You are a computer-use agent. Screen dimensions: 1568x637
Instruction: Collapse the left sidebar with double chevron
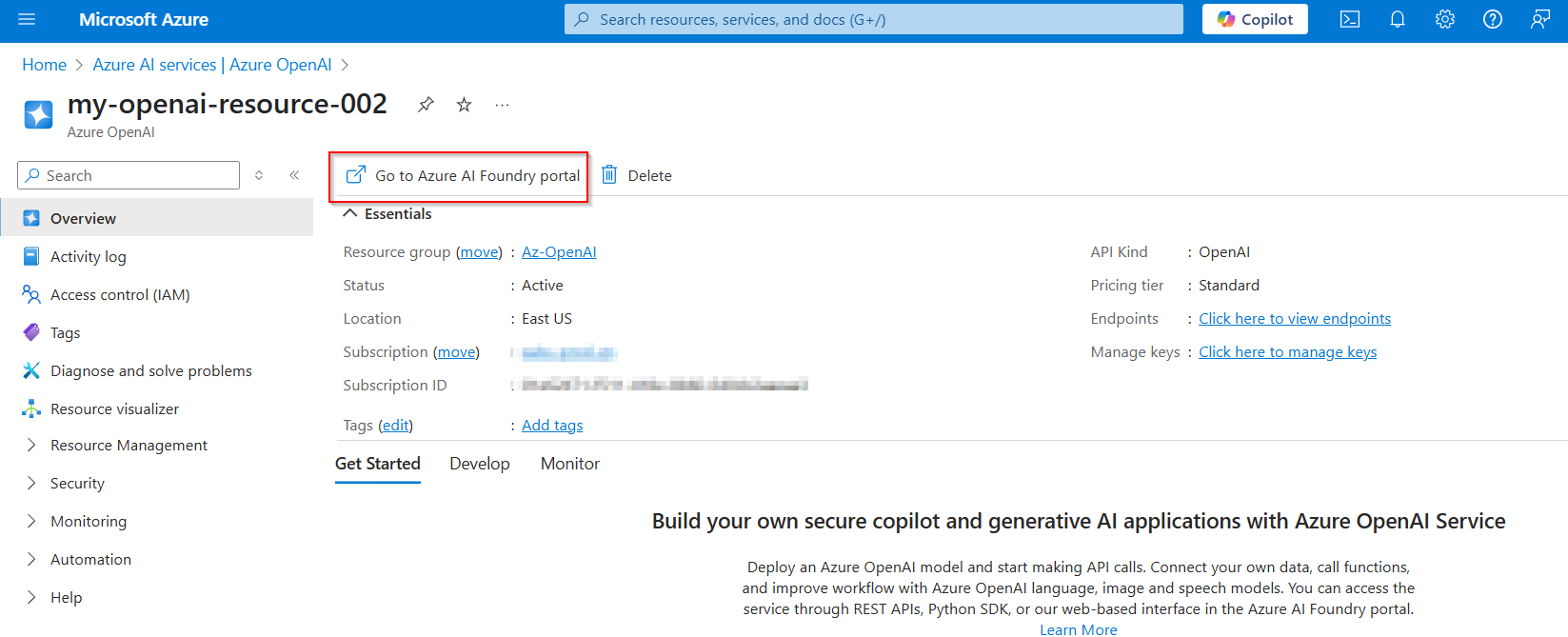(294, 175)
